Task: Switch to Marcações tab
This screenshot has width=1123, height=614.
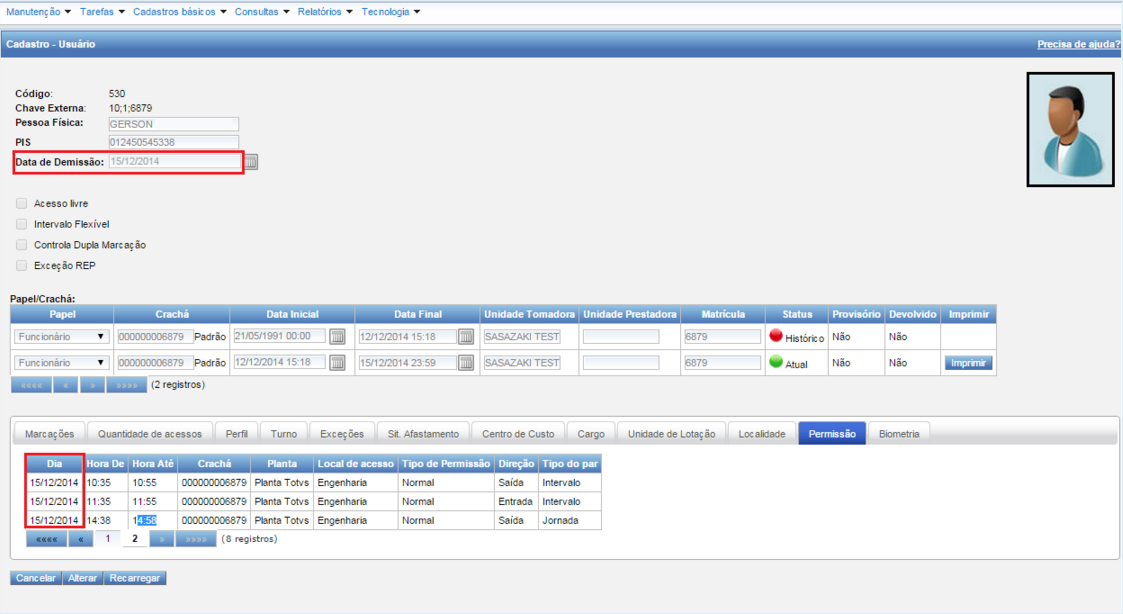Action: pyautogui.click(x=49, y=434)
